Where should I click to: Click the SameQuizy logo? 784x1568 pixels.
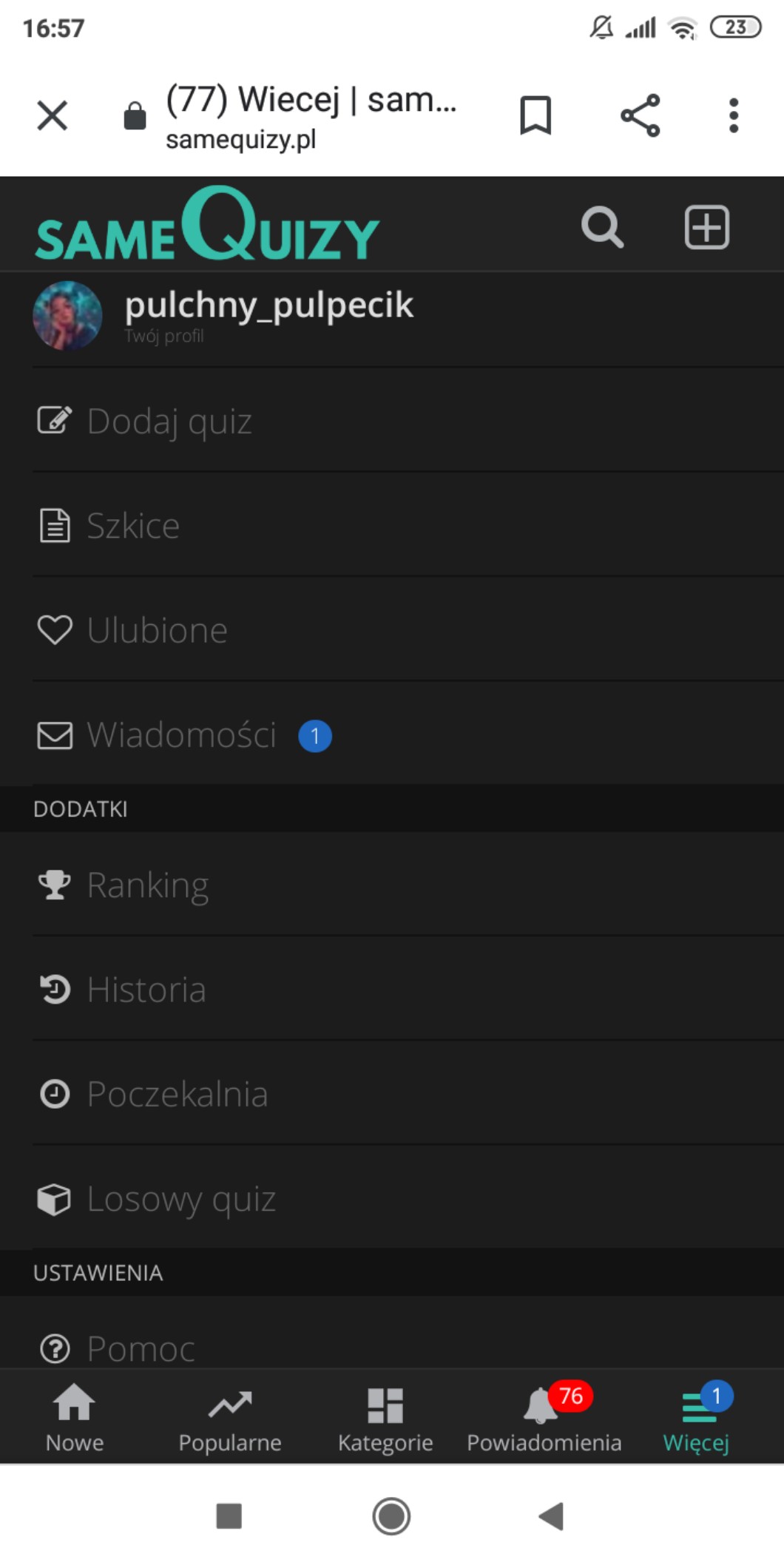point(207,226)
